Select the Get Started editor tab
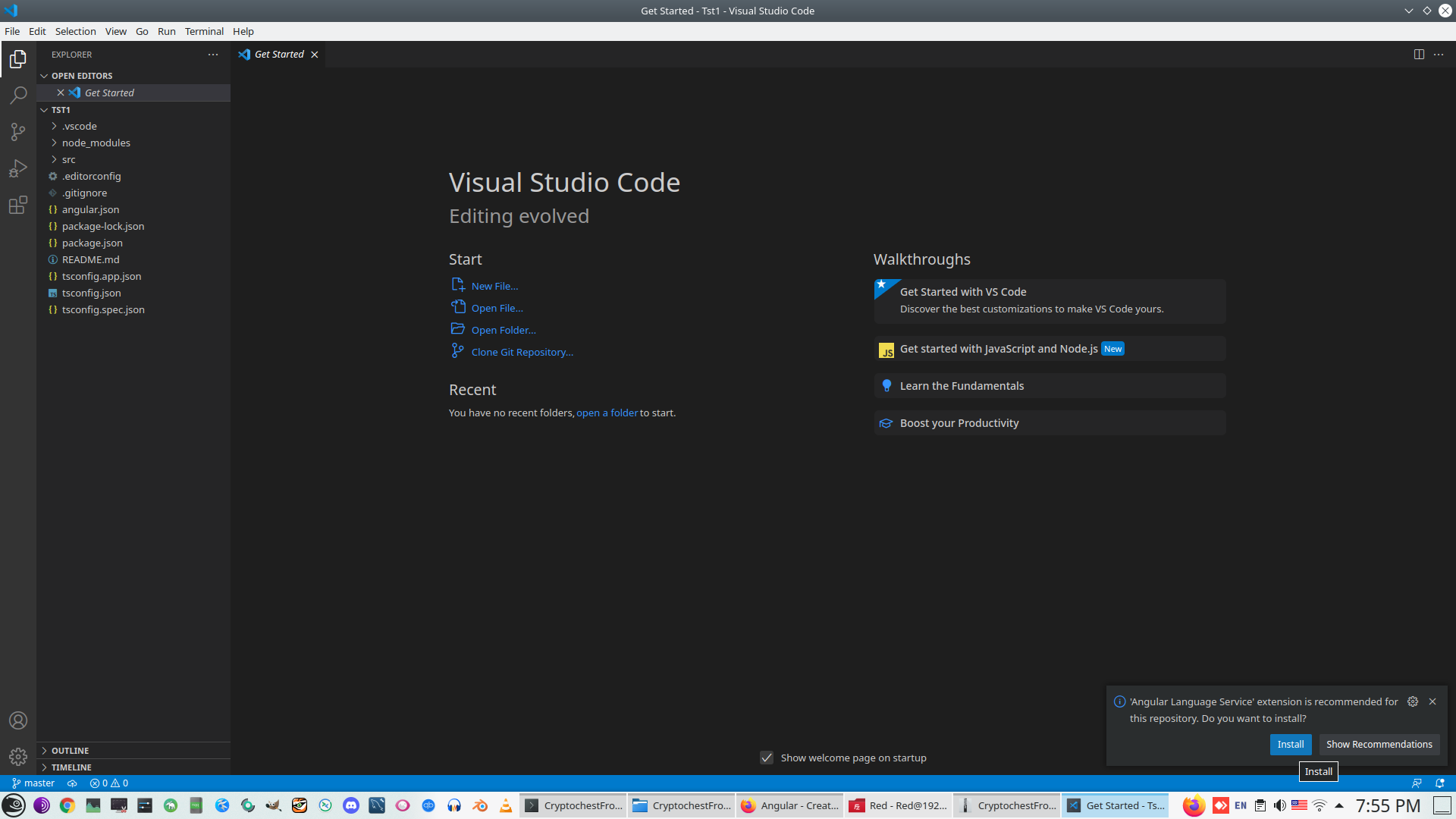The height and width of the screenshot is (819, 1456). (x=279, y=55)
